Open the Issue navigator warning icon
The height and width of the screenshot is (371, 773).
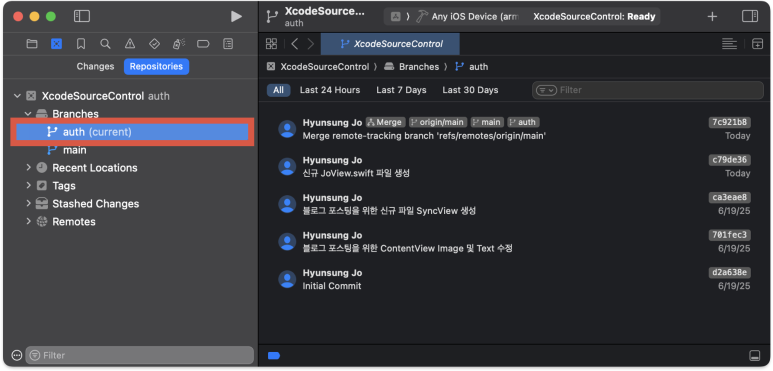(130, 44)
